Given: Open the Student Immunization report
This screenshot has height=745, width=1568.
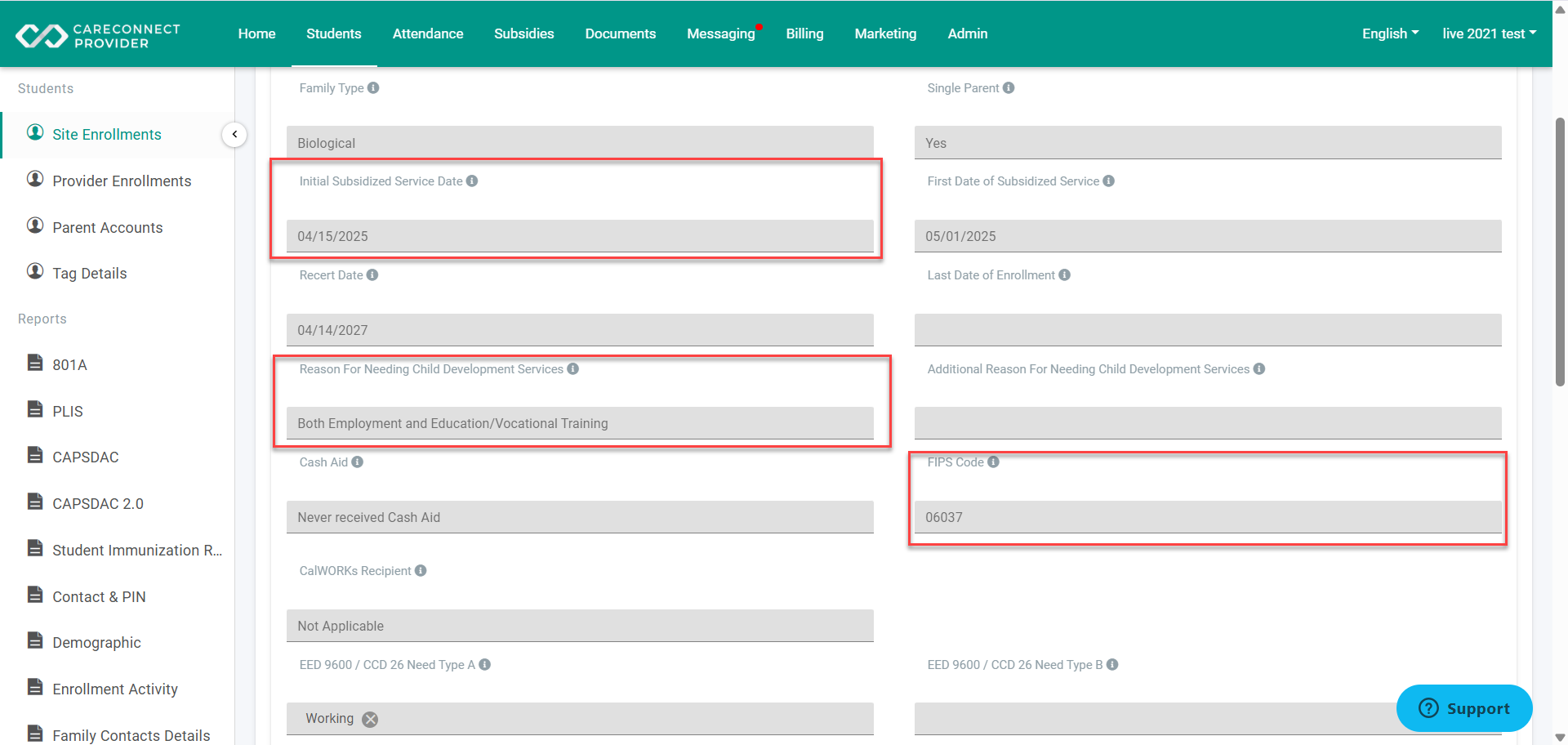Looking at the screenshot, I should tap(137, 551).
